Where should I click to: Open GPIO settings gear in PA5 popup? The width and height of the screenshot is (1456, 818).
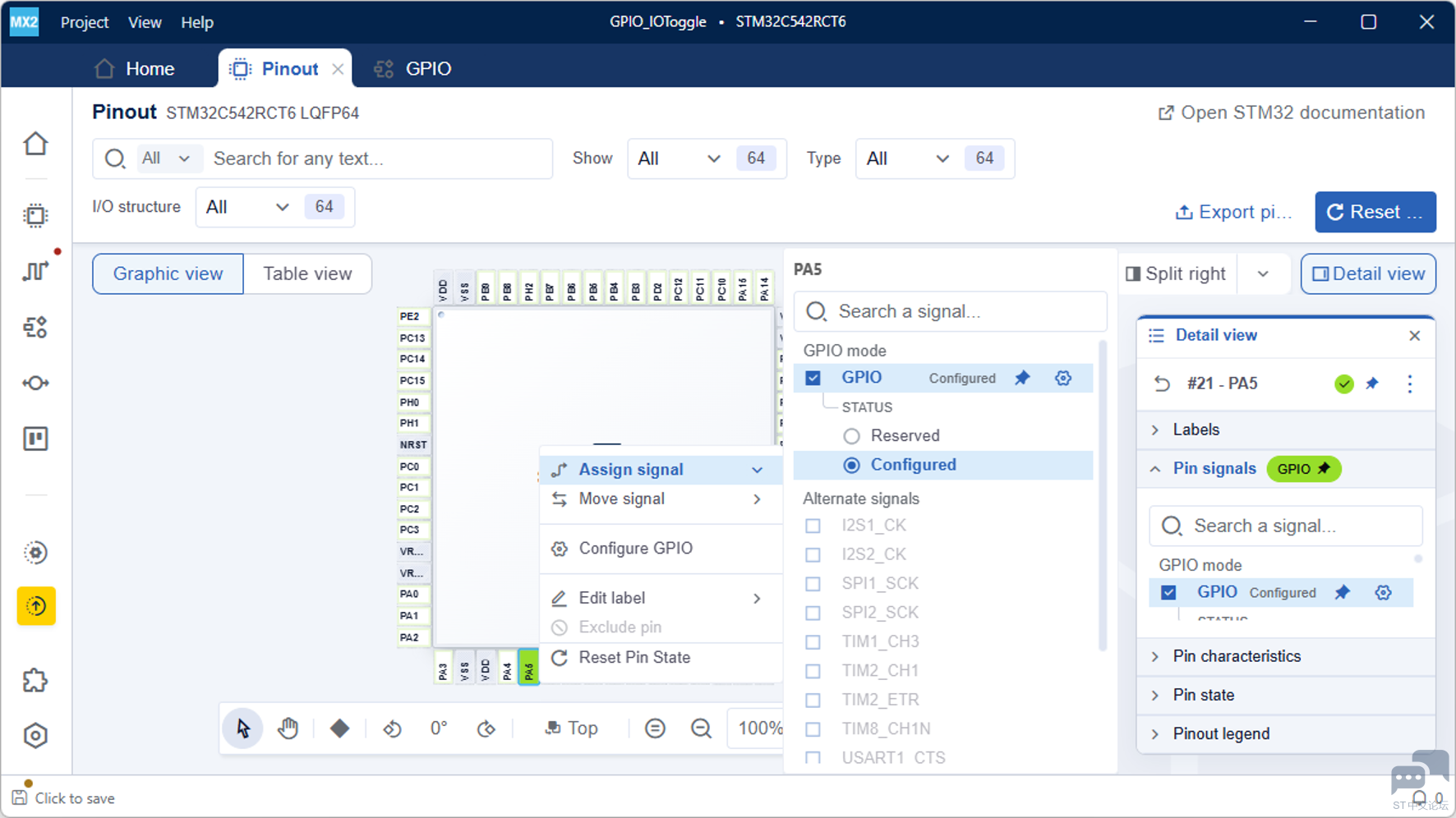coord(1063,378)
